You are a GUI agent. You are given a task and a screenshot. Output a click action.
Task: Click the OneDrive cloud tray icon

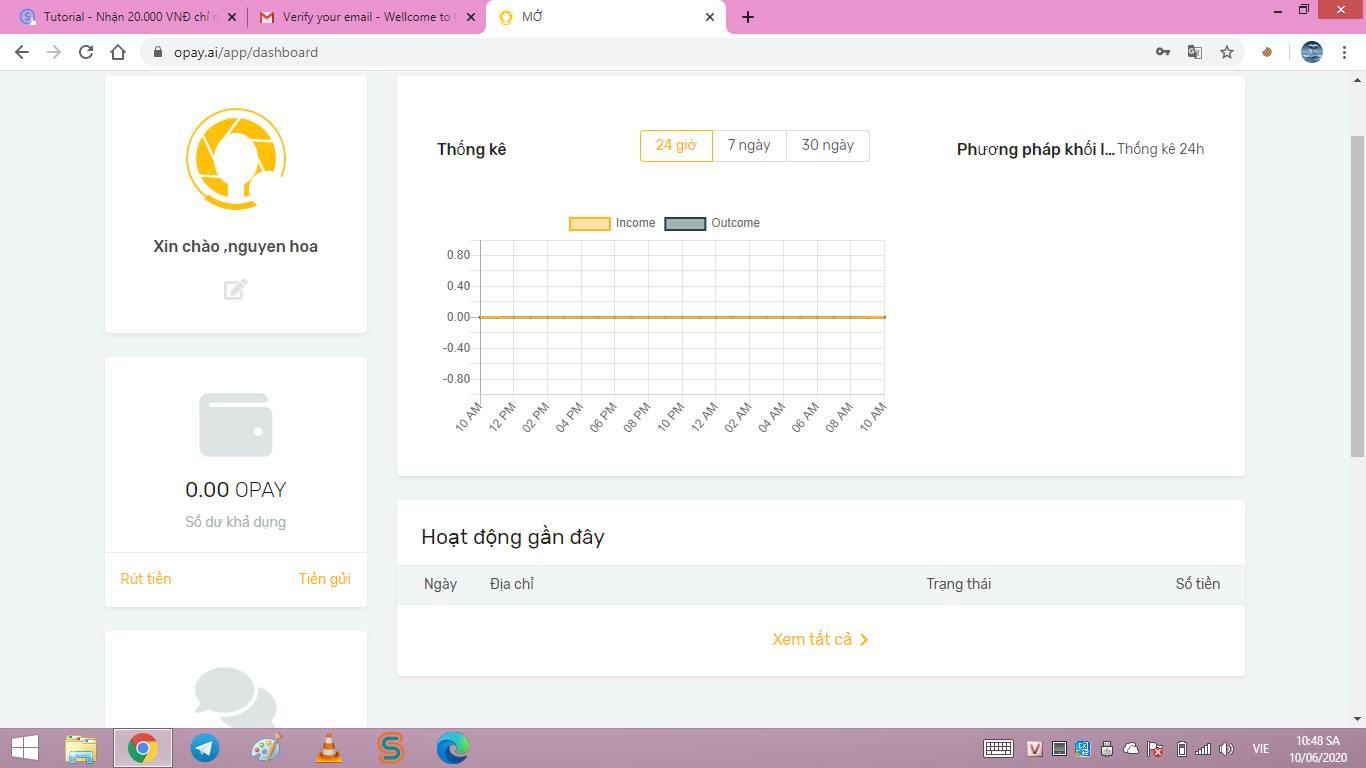[1131, 749]
